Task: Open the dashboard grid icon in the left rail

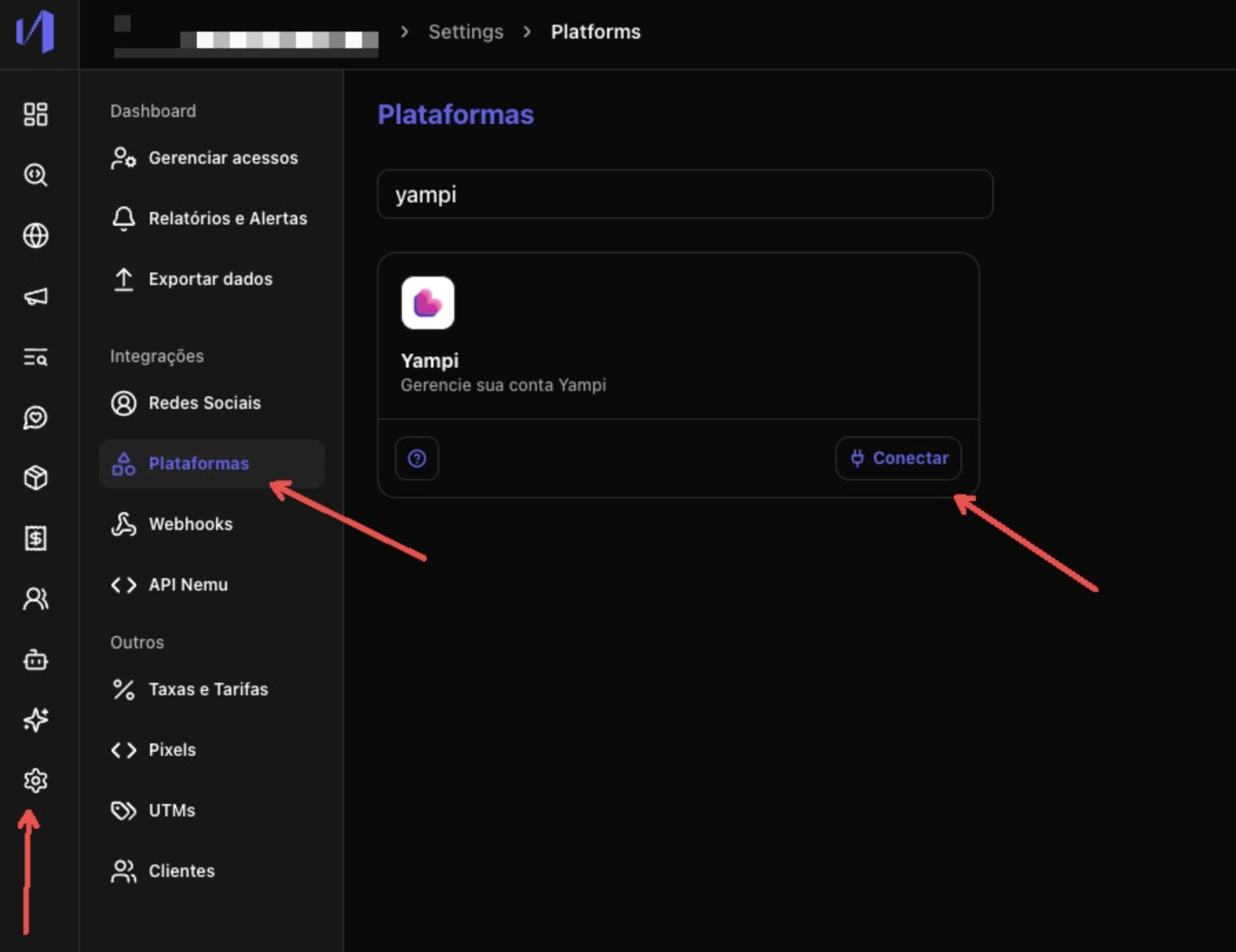Action: pos(36,114)
